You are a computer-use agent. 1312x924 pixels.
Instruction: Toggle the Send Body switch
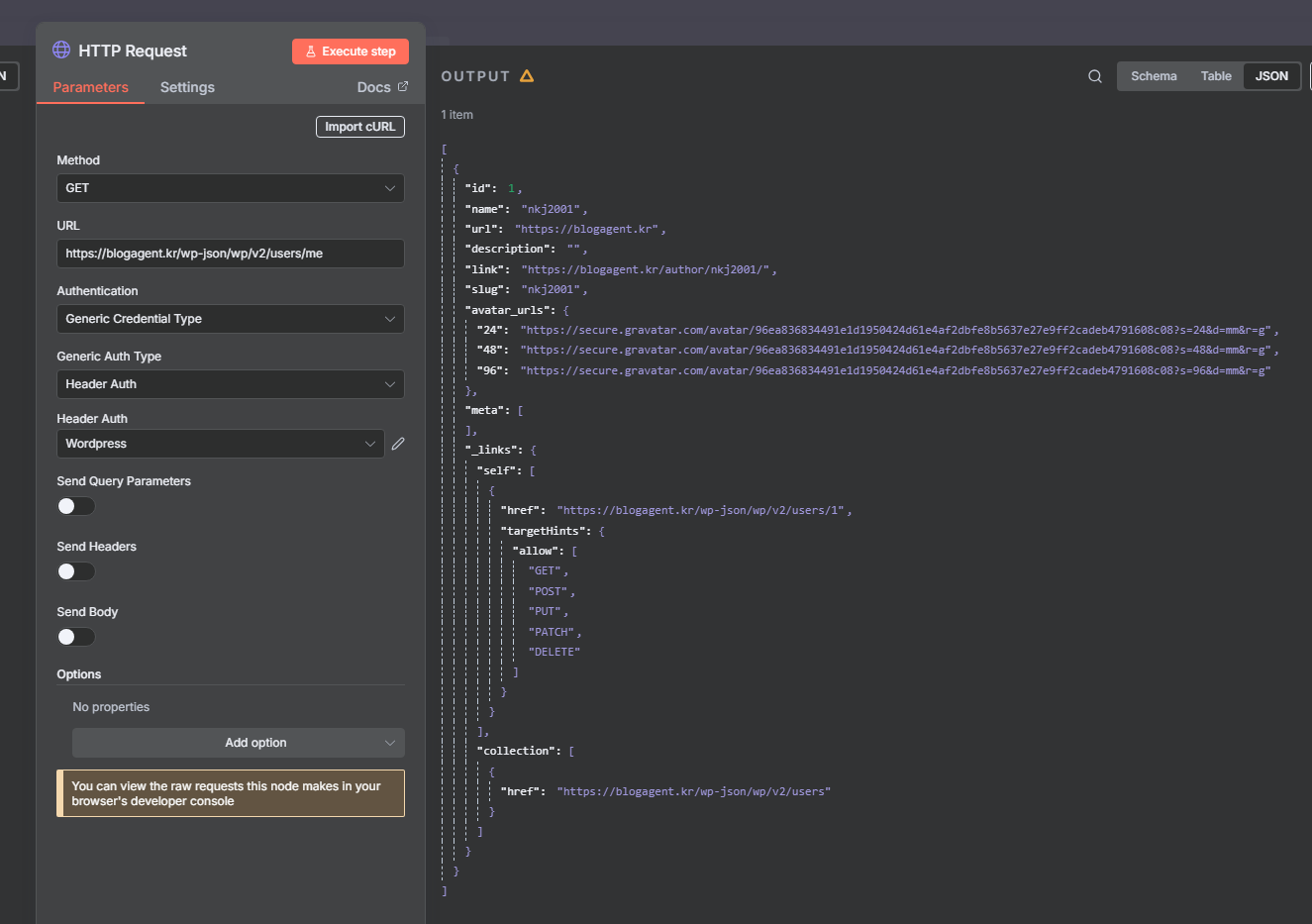(76, 637)
